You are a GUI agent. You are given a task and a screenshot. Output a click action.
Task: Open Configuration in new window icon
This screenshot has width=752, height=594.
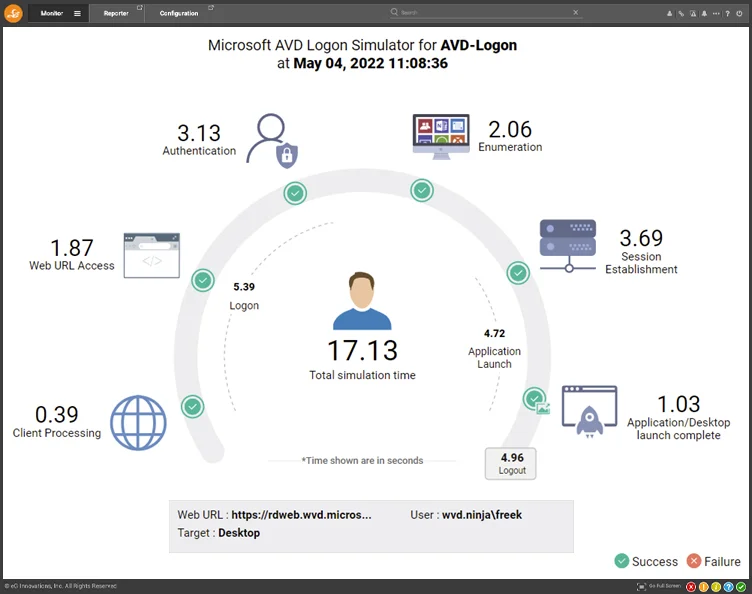(211, 8)
